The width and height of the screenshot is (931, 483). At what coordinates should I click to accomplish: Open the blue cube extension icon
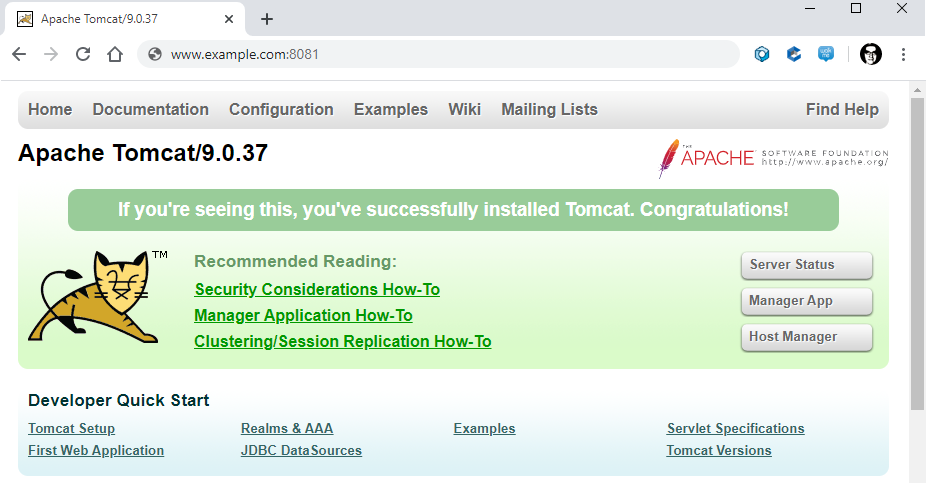point(794,54)
